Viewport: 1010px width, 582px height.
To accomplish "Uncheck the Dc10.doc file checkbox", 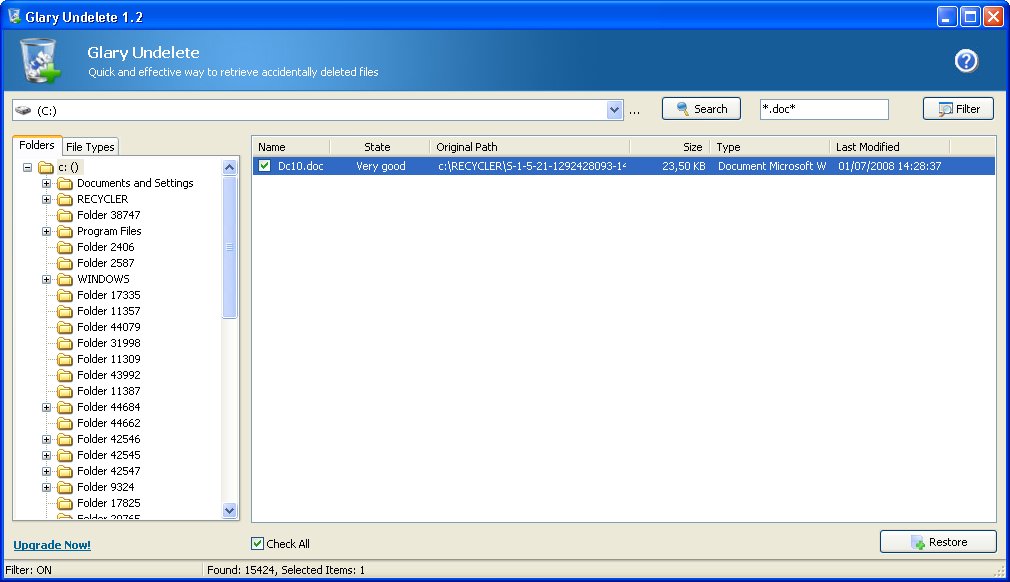I will pos(264,165).
